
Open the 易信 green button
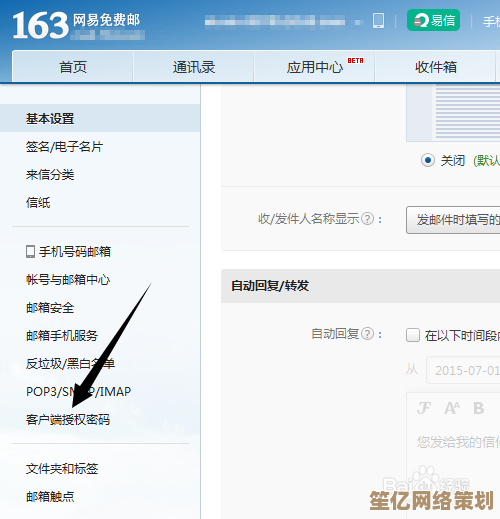(x=433, y=20)
